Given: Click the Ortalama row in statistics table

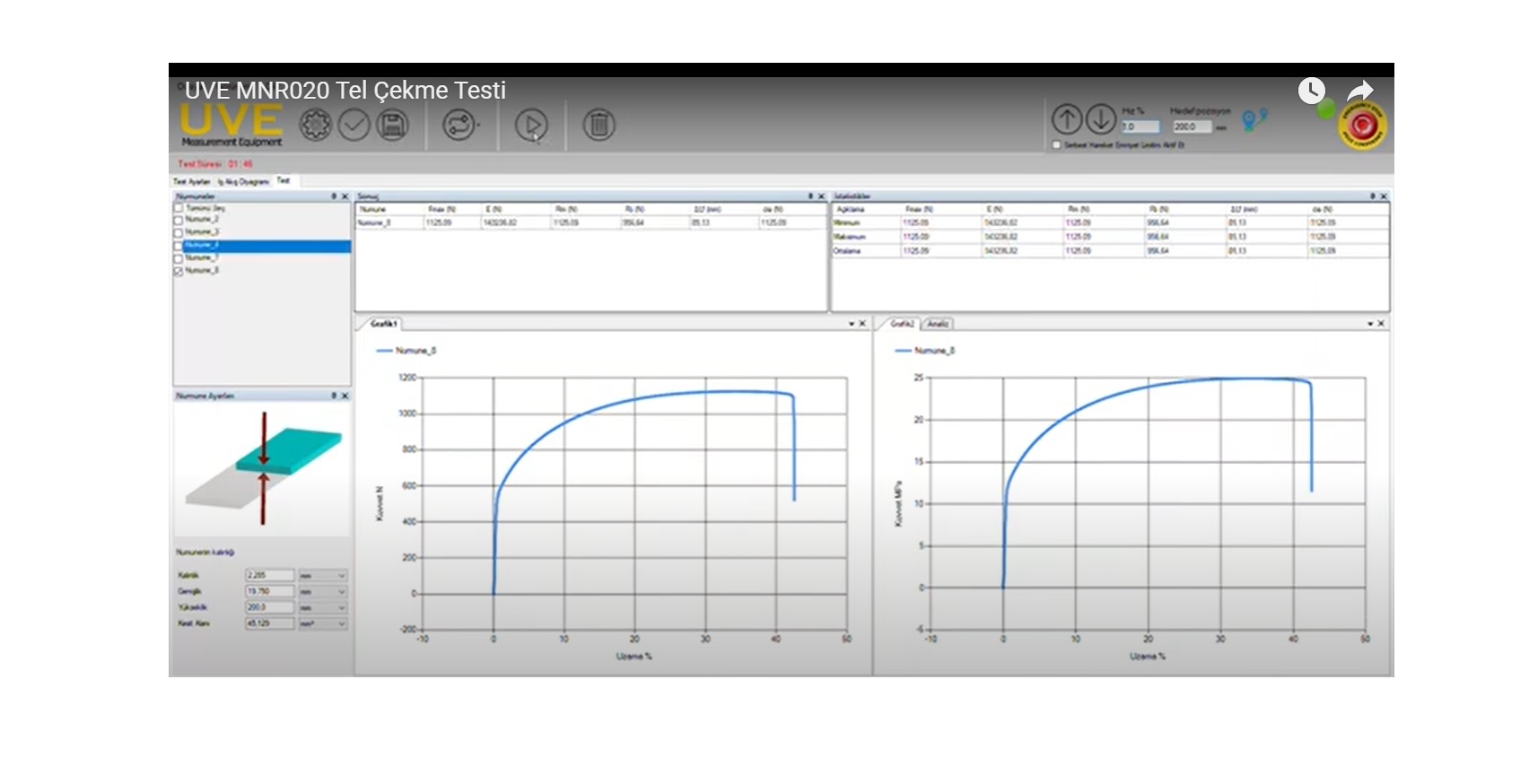Looking at the screenshot, I should click(x=1110, y=251).
